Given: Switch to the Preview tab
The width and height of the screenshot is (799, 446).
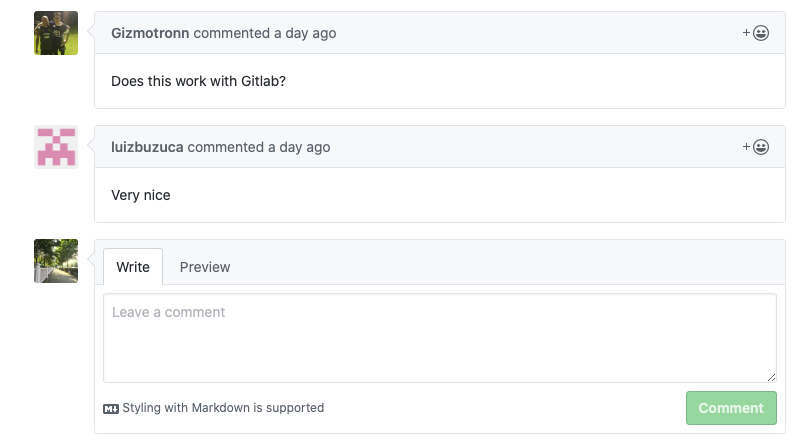Looking at the screenshot, I should coord(205,267).
